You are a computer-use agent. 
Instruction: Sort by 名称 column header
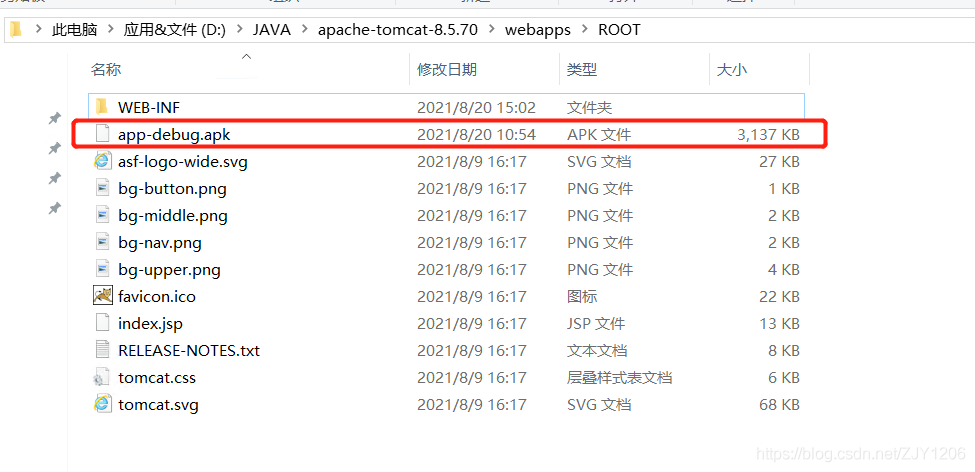point(106,70)
